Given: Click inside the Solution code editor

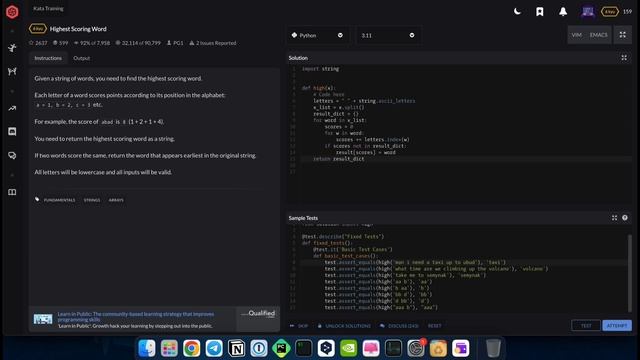Looking at the screenshot, I should click(x=459, y=133).
